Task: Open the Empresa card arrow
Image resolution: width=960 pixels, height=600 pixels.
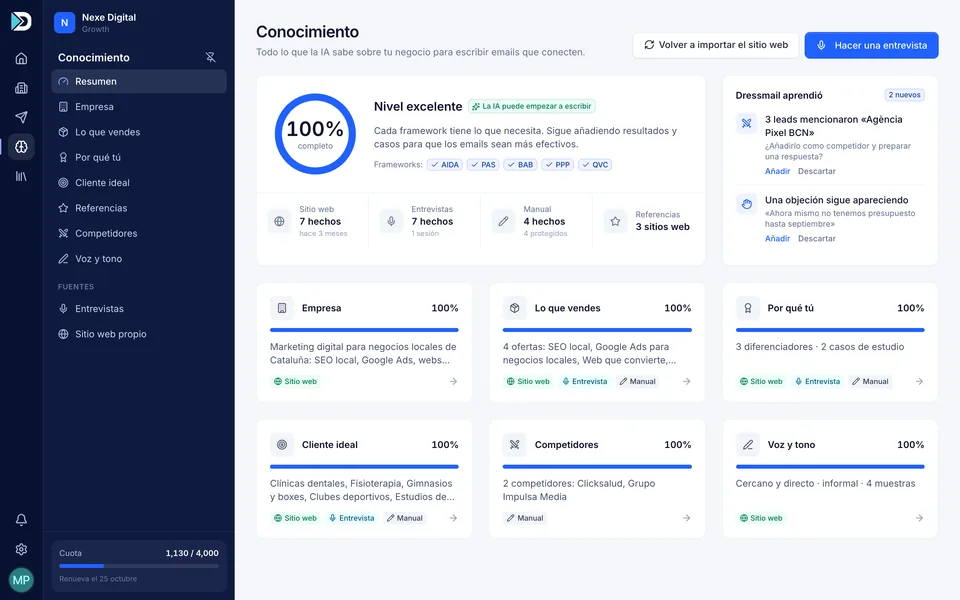Action: (x=453, y=381)
